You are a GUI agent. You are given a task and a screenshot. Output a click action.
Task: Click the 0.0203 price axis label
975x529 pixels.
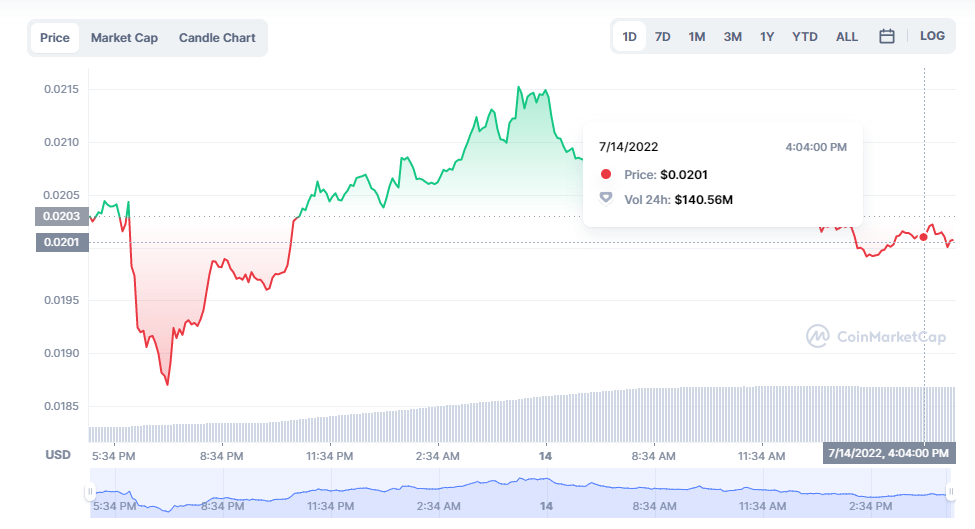pyautogui.click(x=62, y=216)
